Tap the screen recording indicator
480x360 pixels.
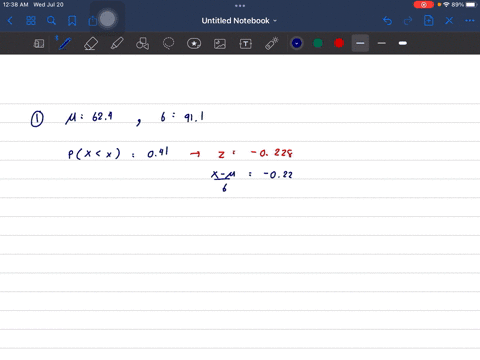point(423,5)
